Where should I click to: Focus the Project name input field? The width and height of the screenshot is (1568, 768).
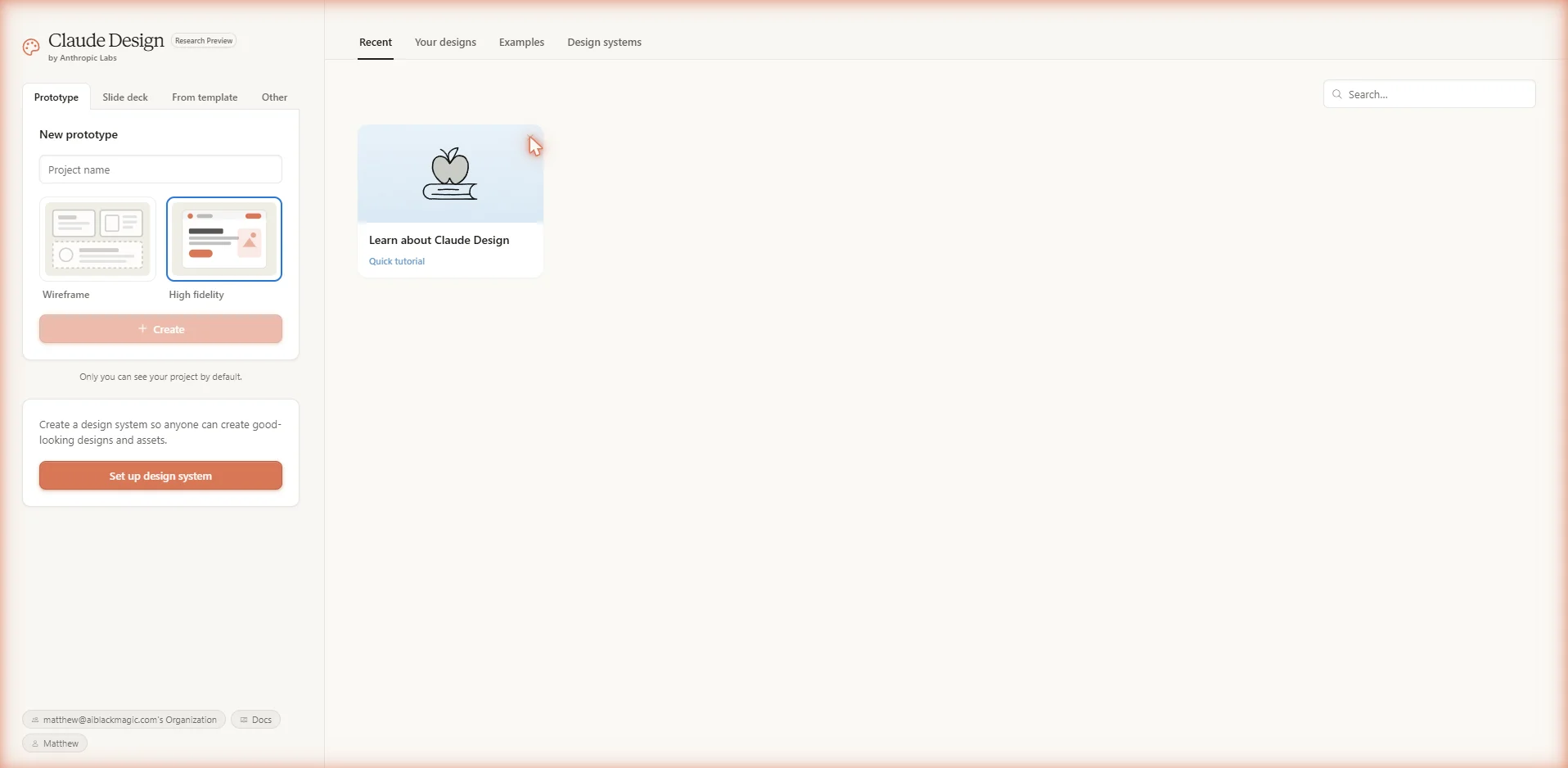coord(160,169)
